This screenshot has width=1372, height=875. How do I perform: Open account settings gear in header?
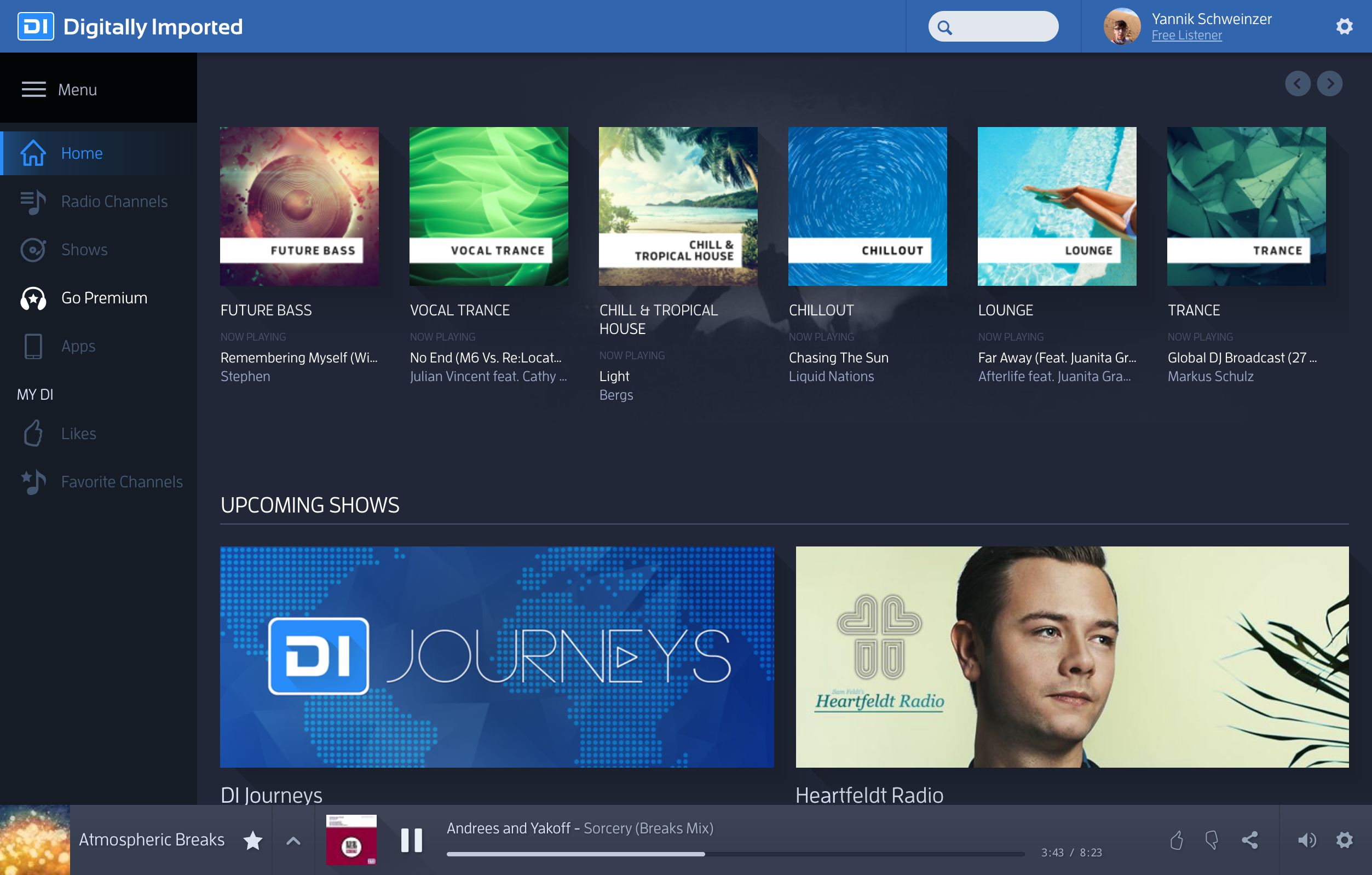tap(1344, 26)
